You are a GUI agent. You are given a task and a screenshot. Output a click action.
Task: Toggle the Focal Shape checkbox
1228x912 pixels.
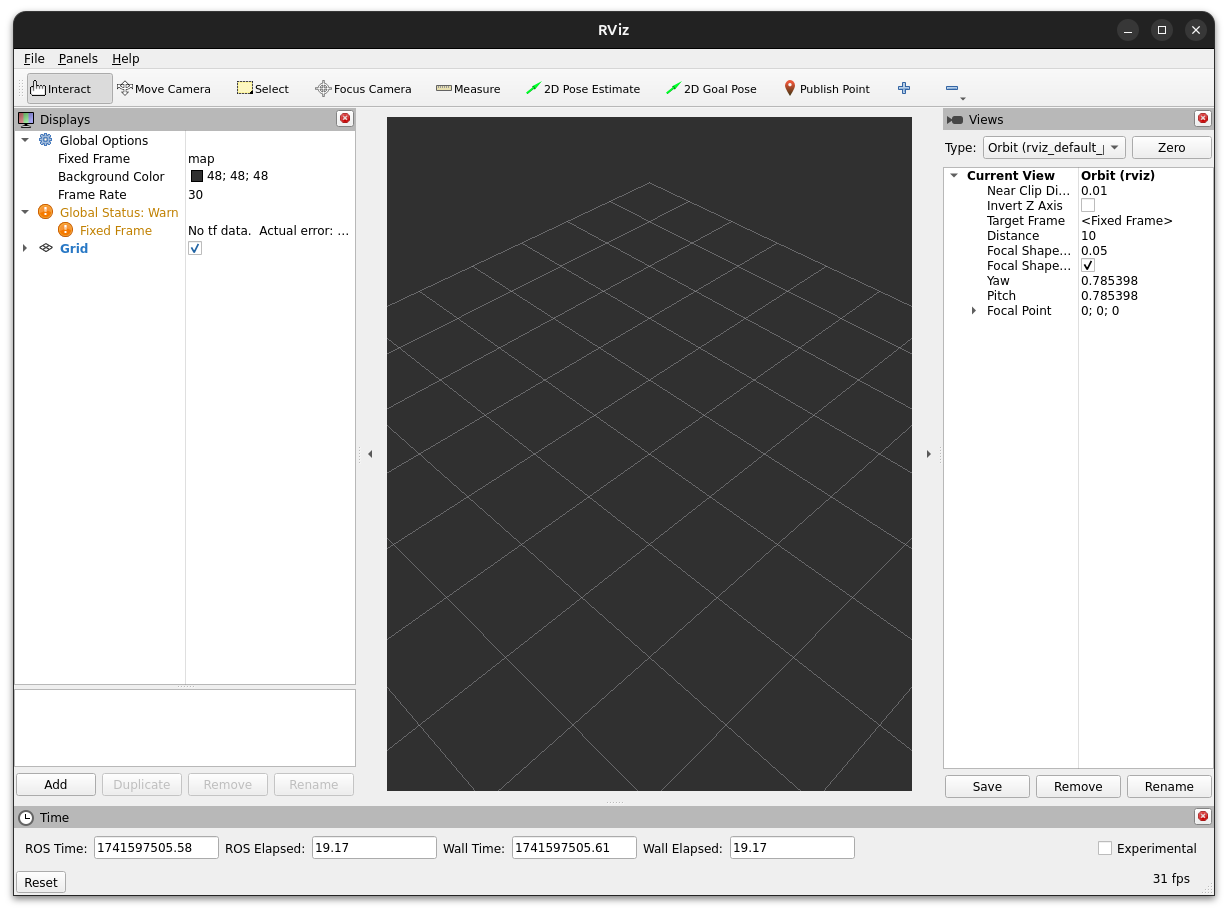click(x=1088, y=265)
